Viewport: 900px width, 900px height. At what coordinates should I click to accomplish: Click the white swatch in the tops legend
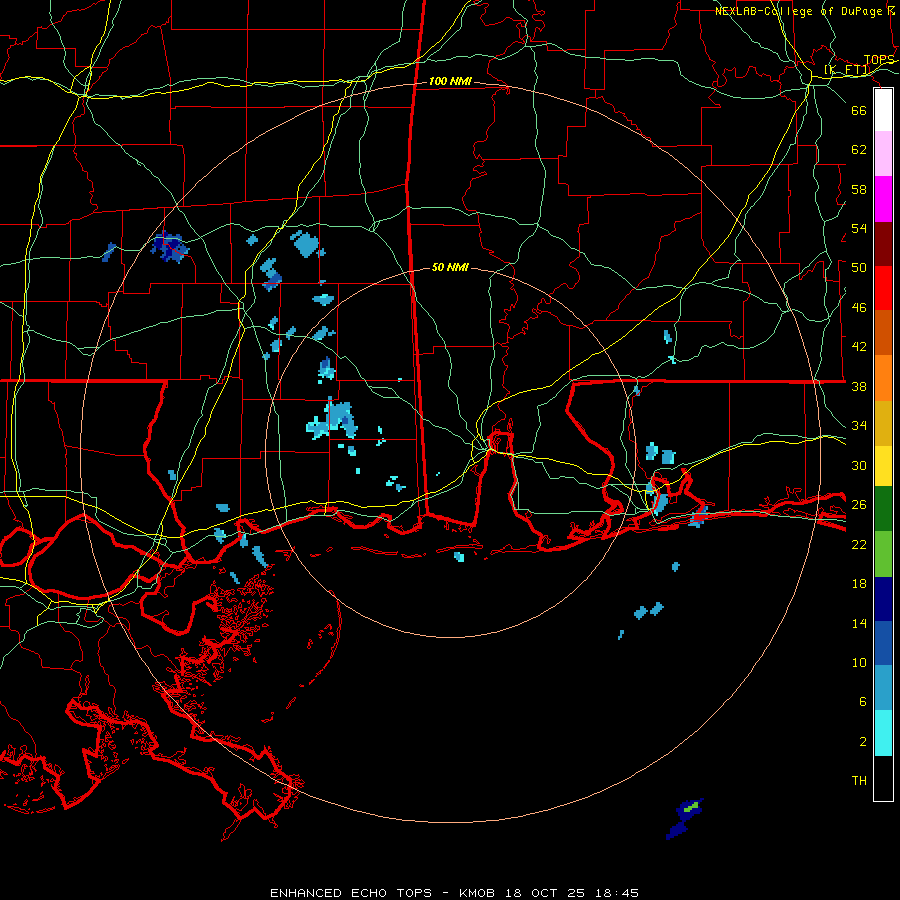pos(883,110)
